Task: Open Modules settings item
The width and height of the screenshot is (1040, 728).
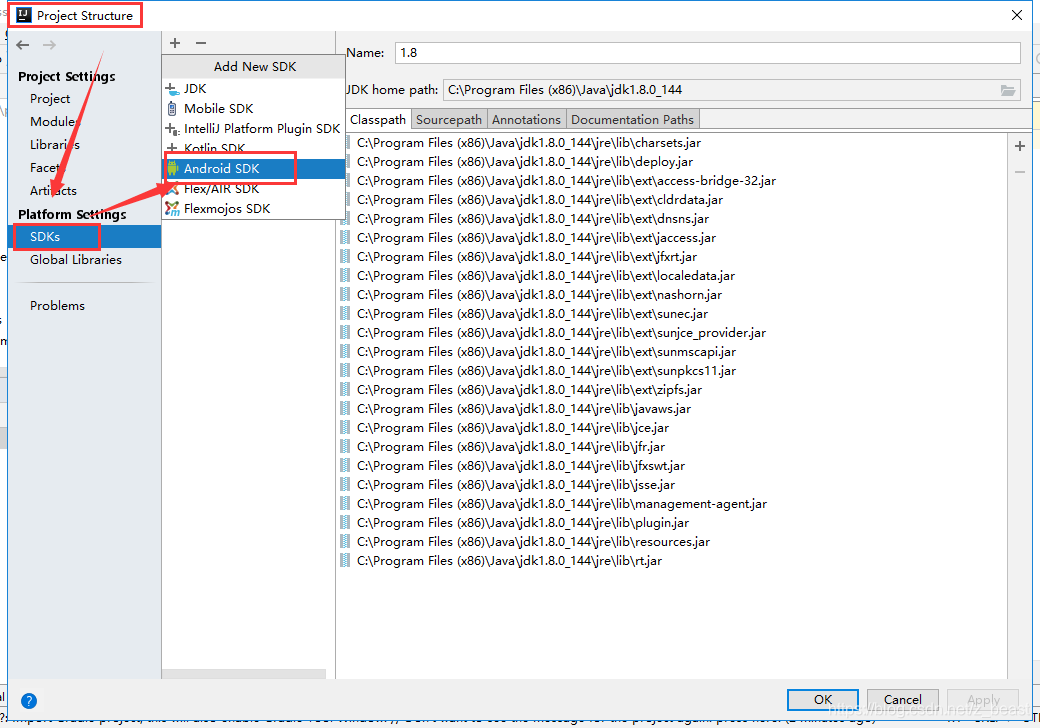Action: (55, 122)
